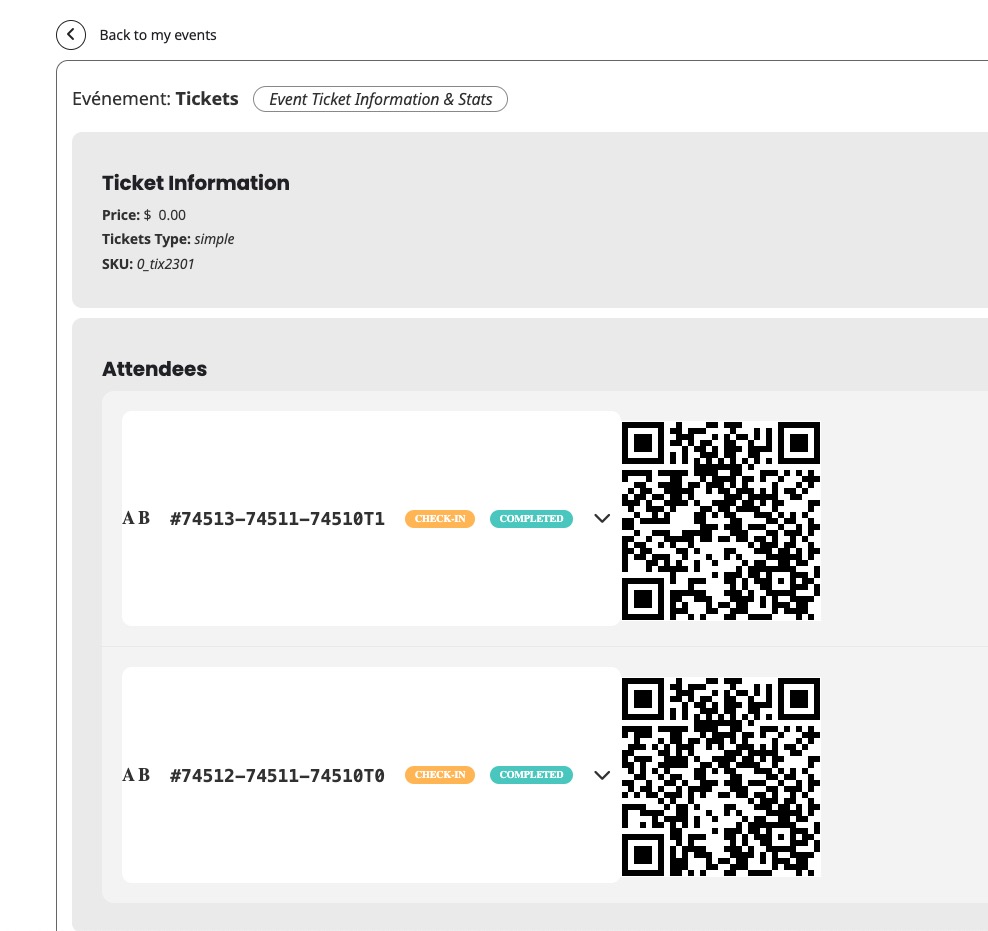Click the 'Tickets' event name title
The width and height of the screenshot is (988, 931).
pos(207,99)
